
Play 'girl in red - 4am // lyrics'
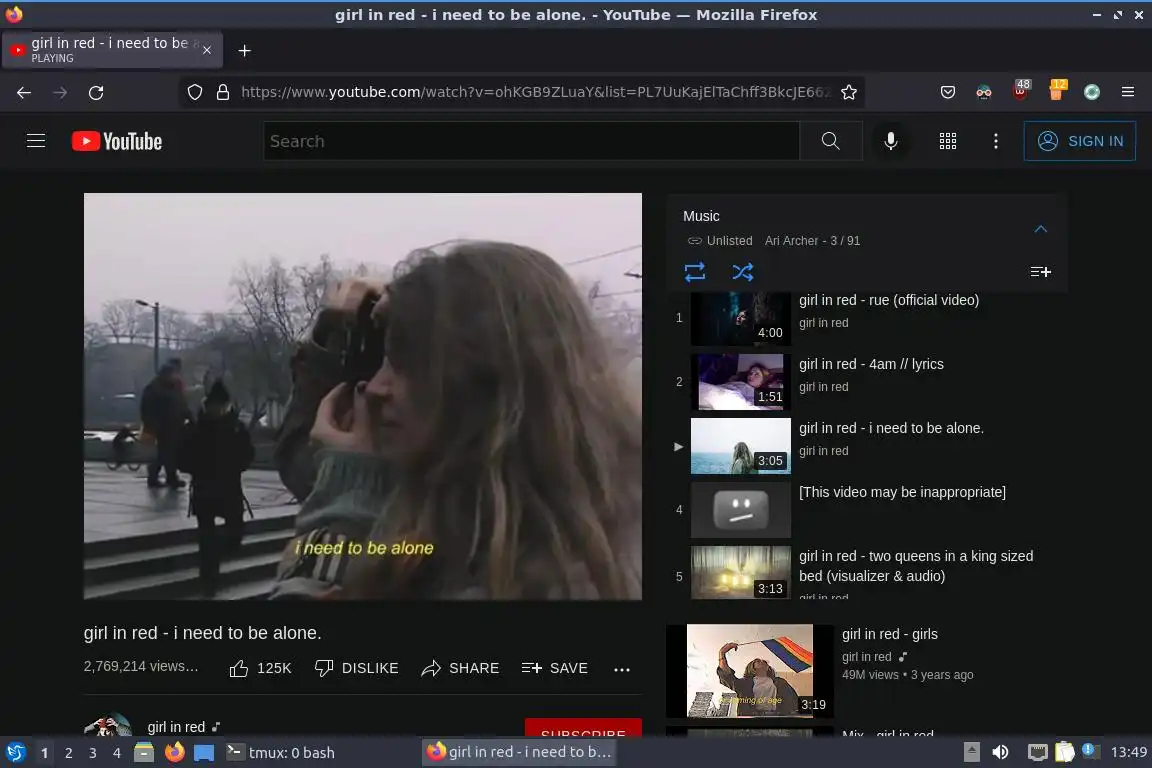[871, 364]
